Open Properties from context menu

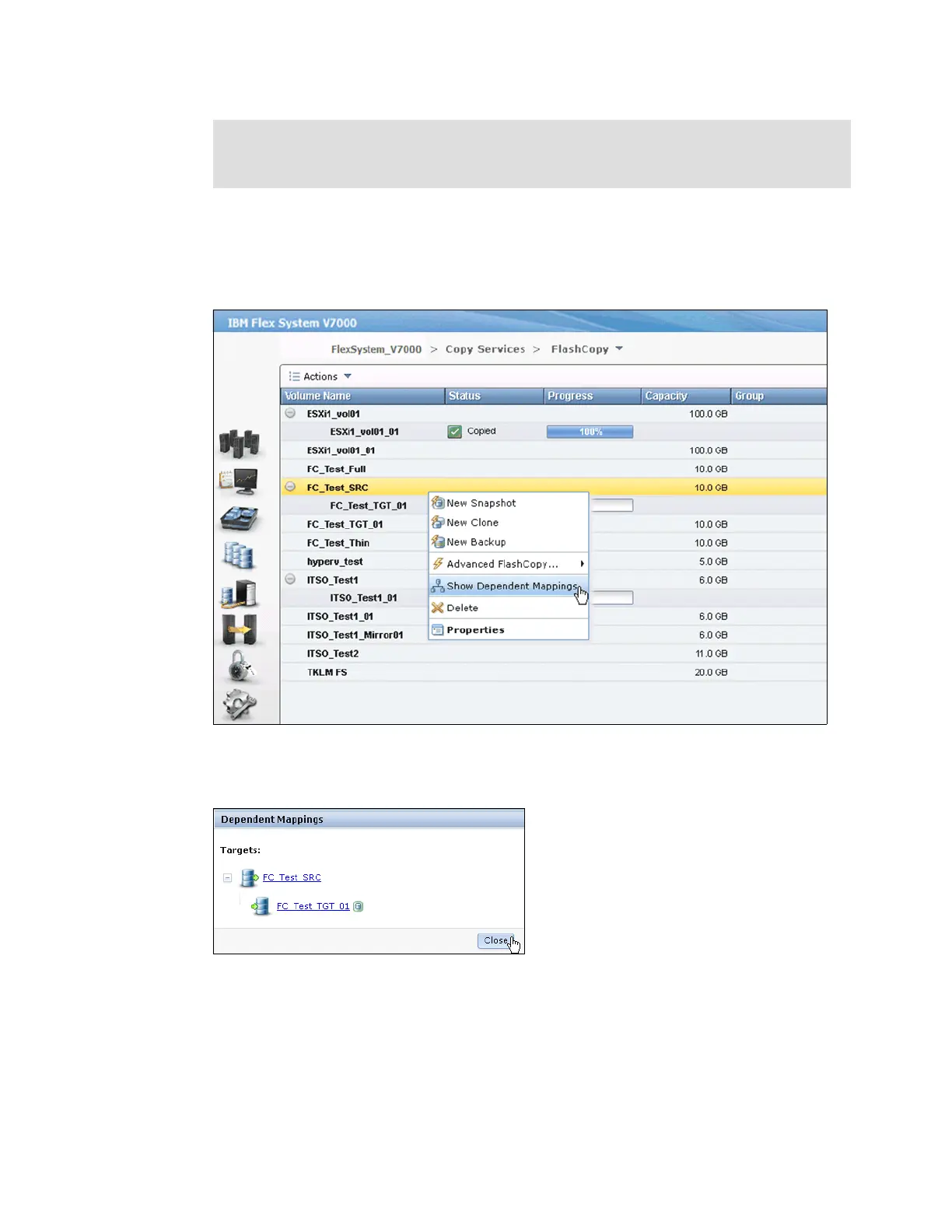[509, 630]
